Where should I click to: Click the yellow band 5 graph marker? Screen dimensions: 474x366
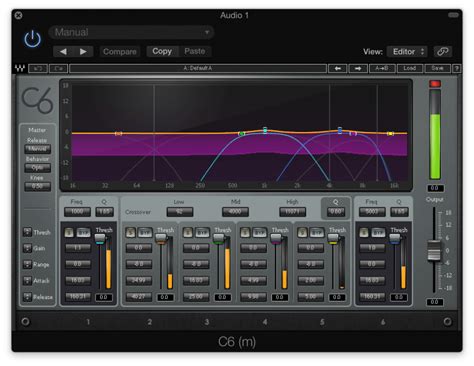coord(390,134)
